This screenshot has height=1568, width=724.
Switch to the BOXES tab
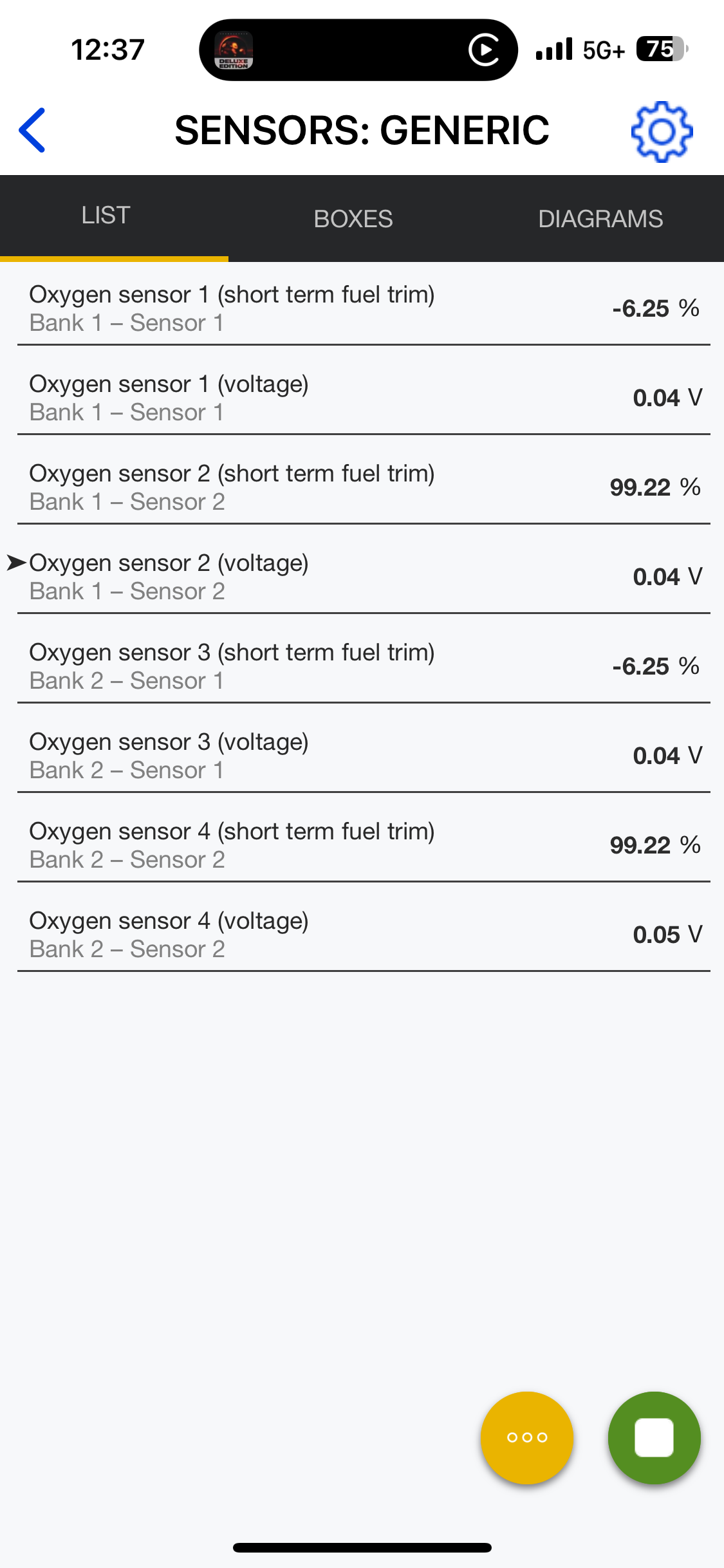coord(353,219)
